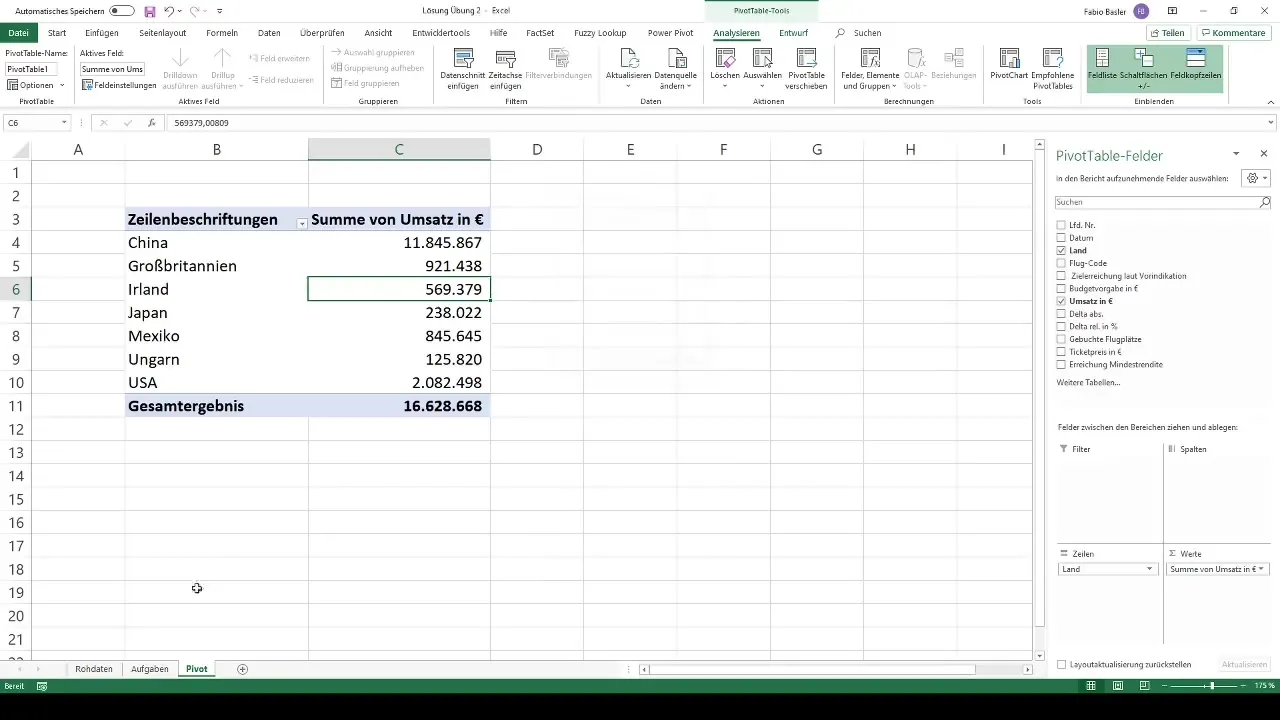Click the Kommentare button

1232,33
